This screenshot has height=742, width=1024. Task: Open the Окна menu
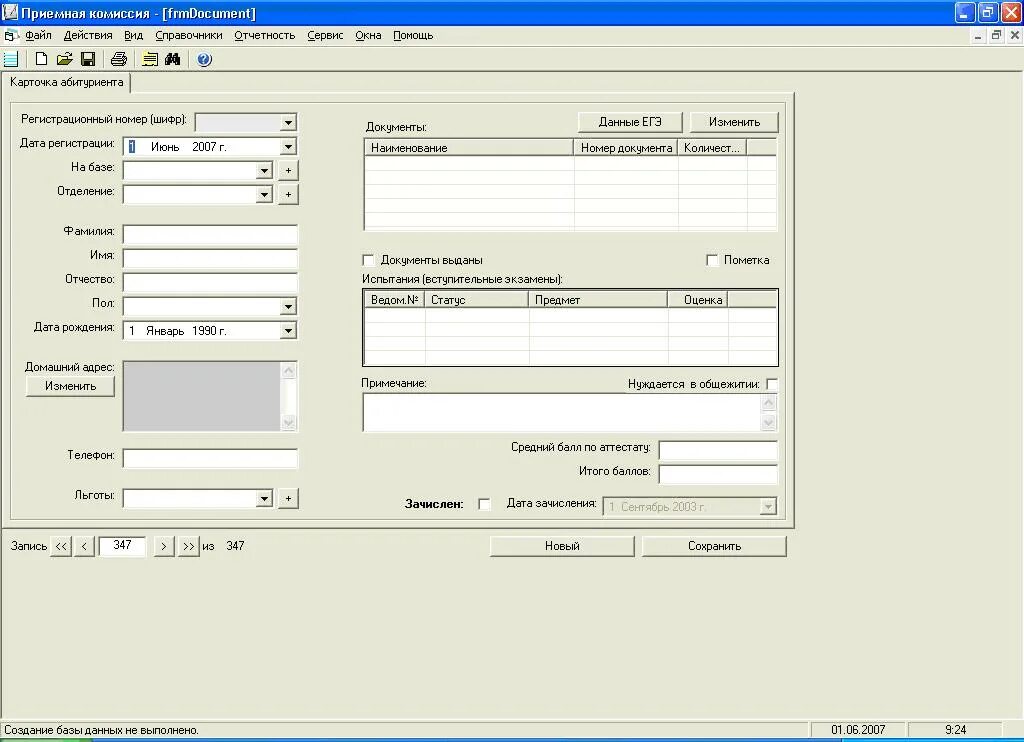(368, 35)
